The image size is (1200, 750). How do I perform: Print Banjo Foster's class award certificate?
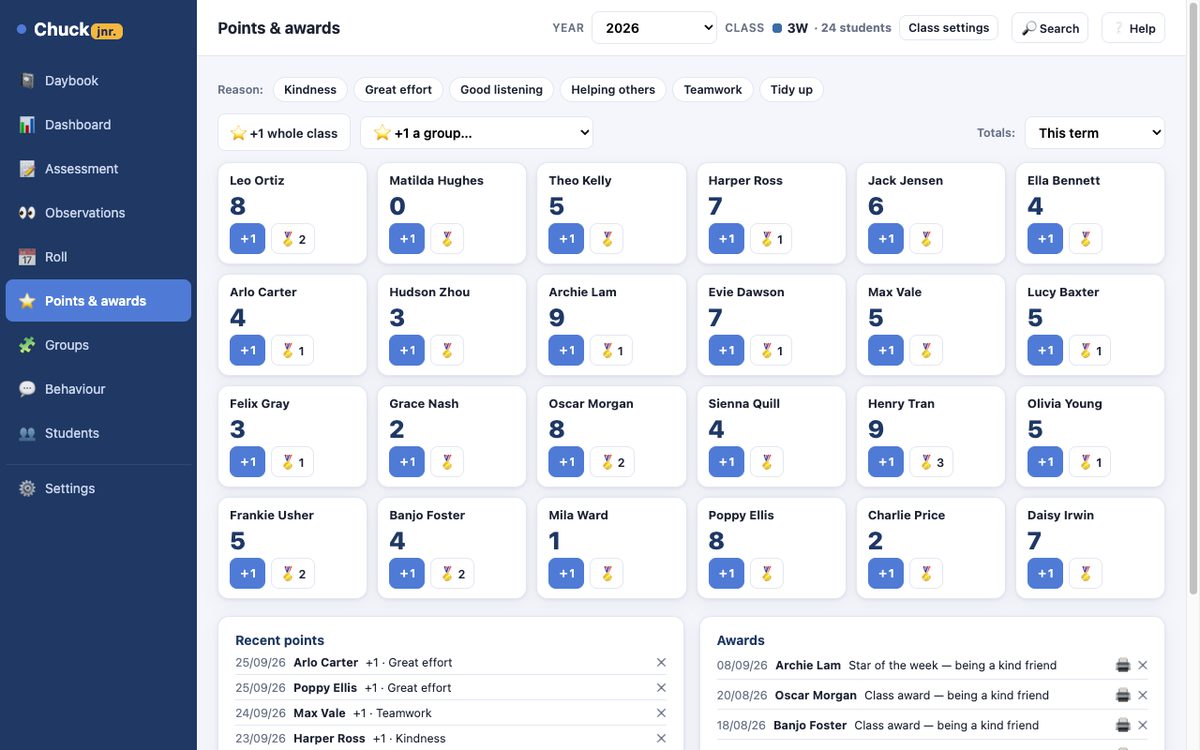click(x=1123, y=726)
